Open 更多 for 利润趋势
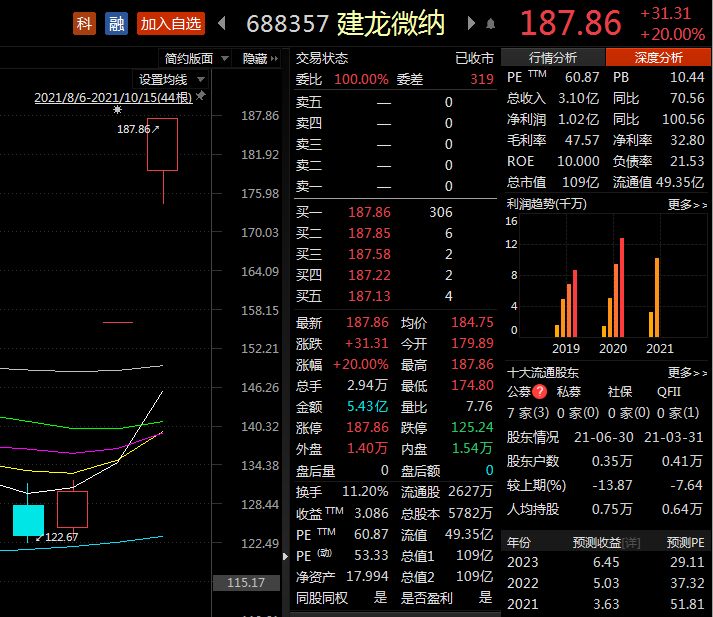 pyautogui.click(x=687, y=205)
